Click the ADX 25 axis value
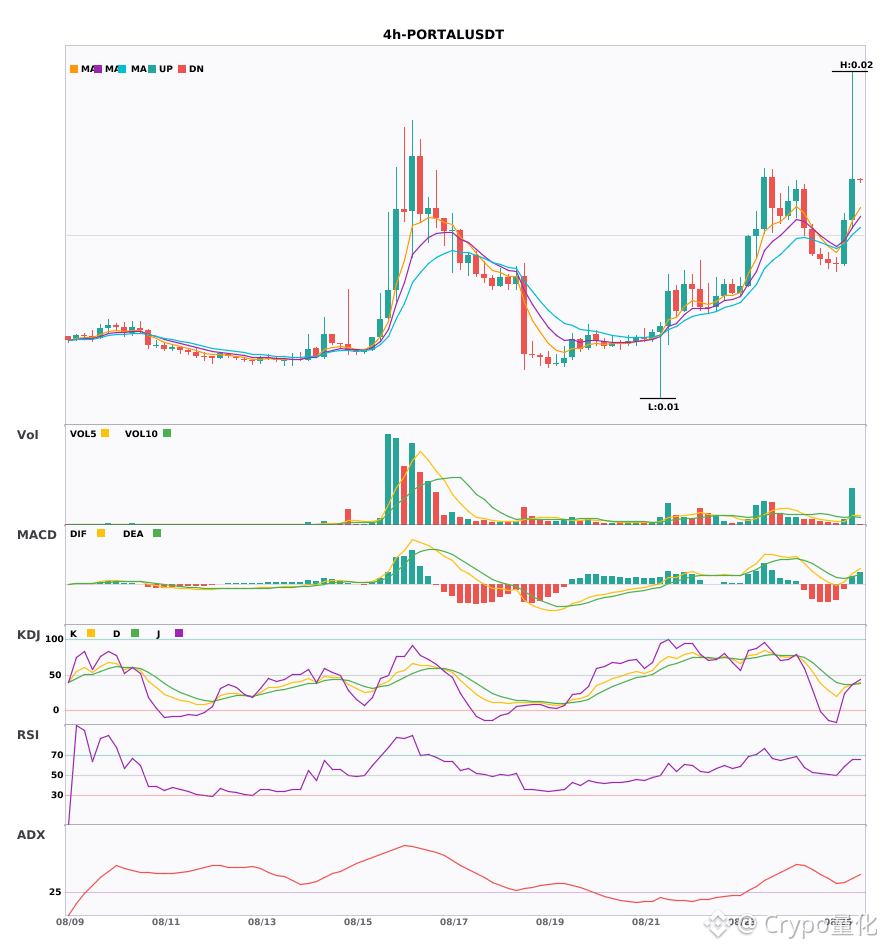This screenshot has height=950, width=885. pos(55,892)
